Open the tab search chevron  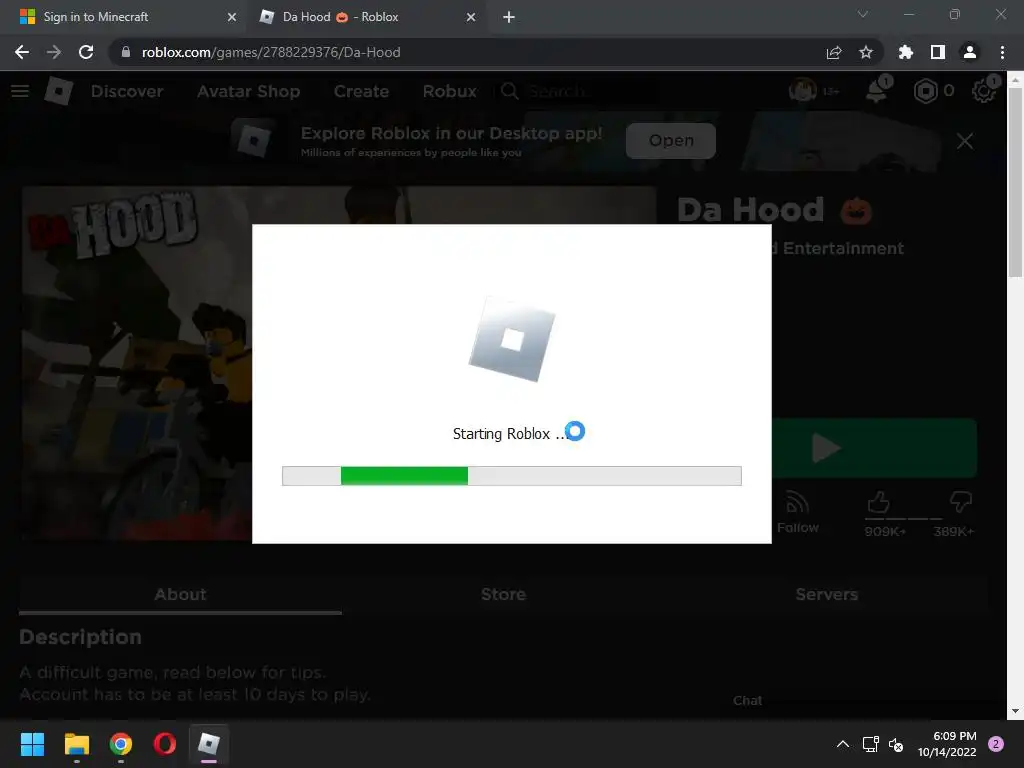tap(863, 14)
